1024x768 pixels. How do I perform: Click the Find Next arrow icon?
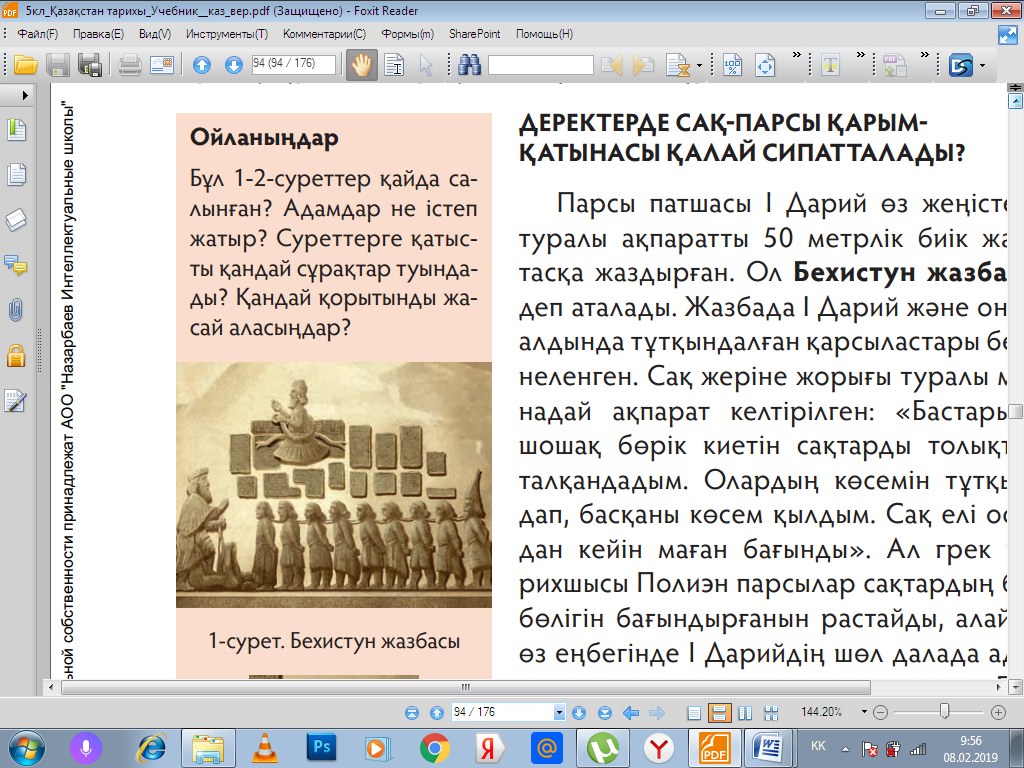coord(643,65)
